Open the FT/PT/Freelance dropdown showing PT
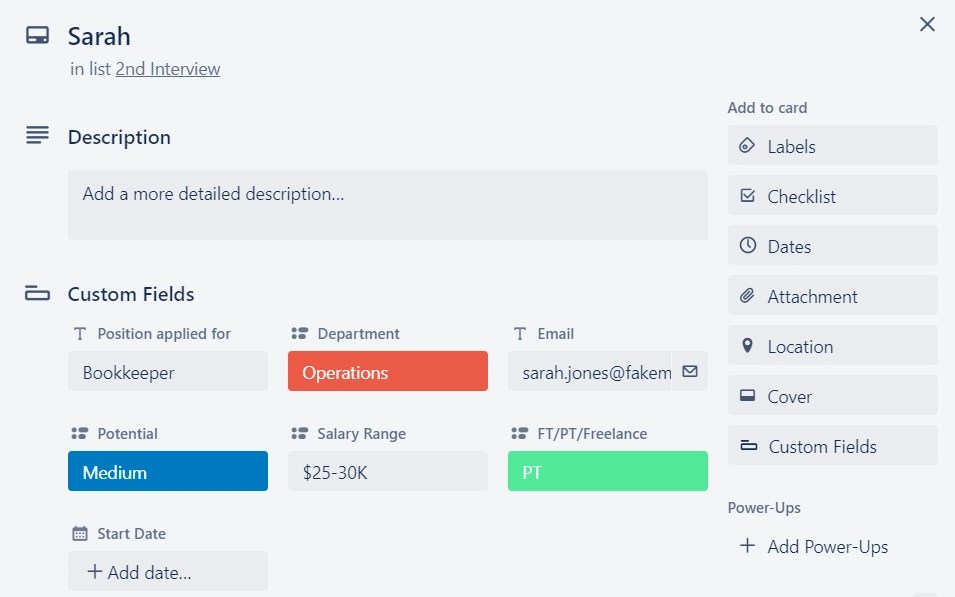955x597 pixels. point(608,471)
